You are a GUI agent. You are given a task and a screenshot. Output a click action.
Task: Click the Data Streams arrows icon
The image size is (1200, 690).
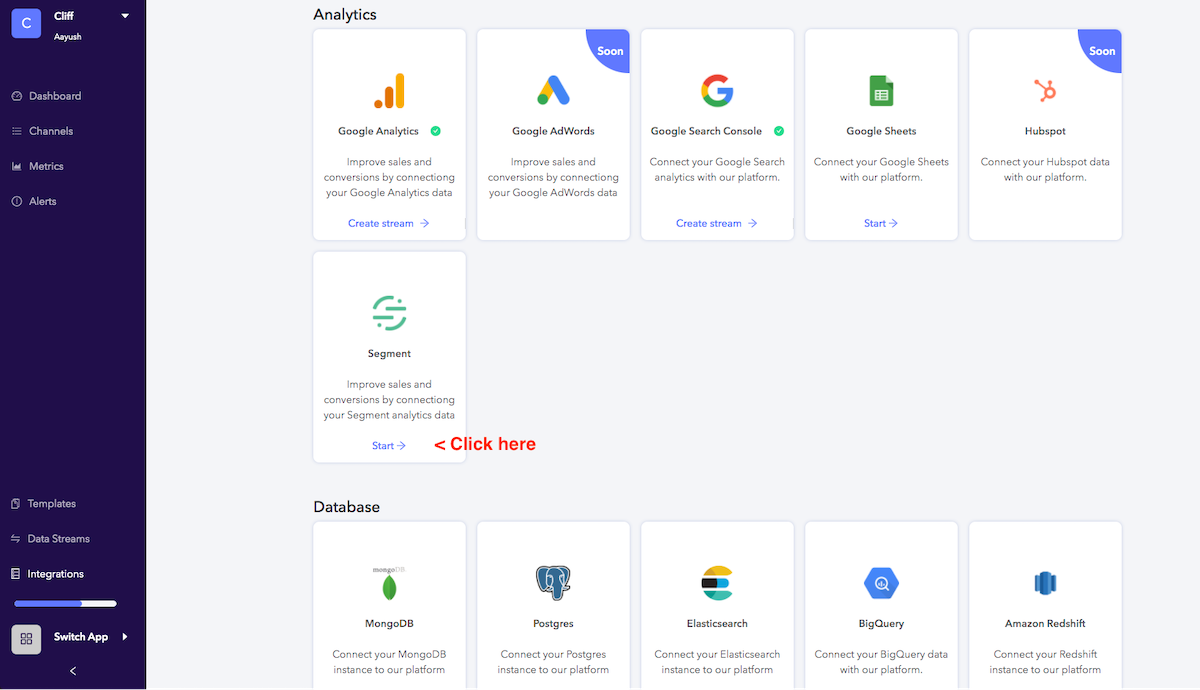(16, 539)
